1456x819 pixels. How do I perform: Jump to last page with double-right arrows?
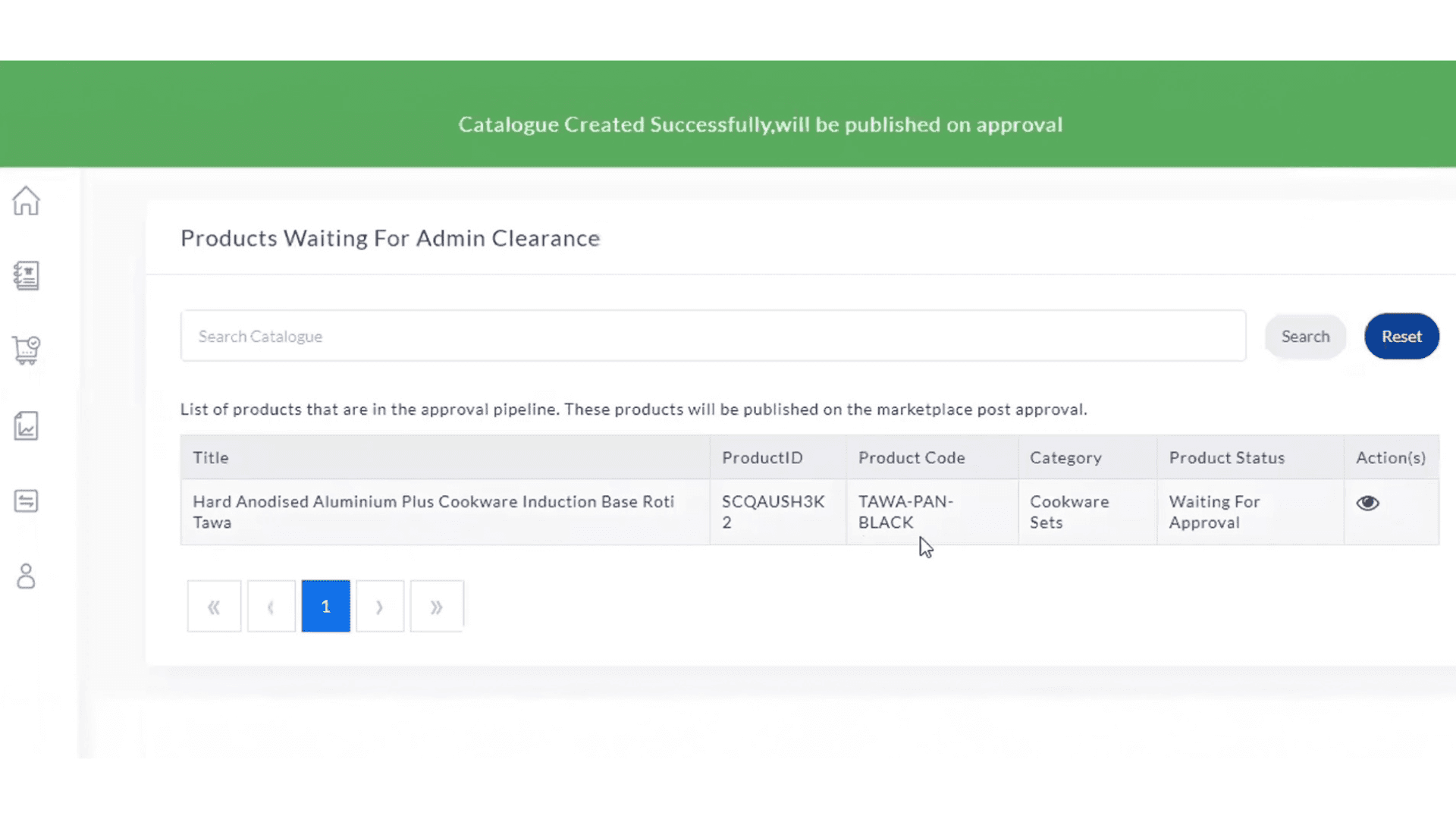[436, 607]
